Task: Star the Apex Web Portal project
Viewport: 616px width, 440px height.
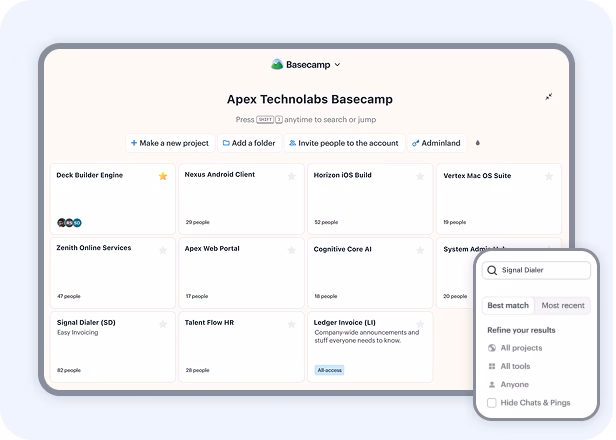Action: click(x=292, y=250)
